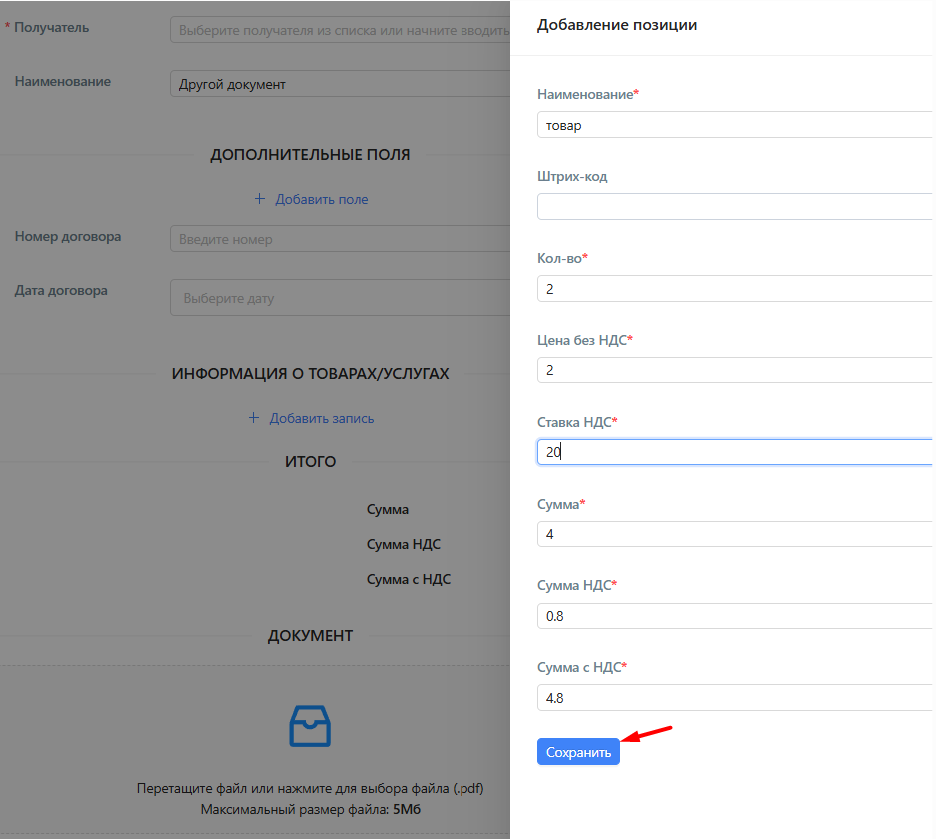Click the empty Штрих-код input

pos(735,206)
